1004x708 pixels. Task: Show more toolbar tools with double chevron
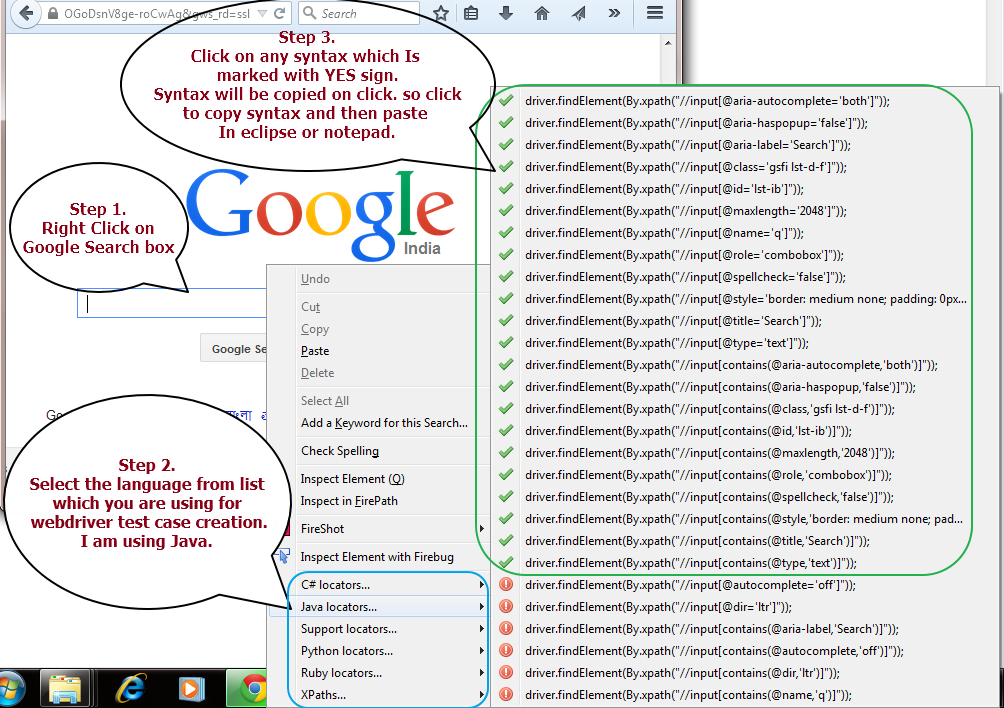pos(614,13)
